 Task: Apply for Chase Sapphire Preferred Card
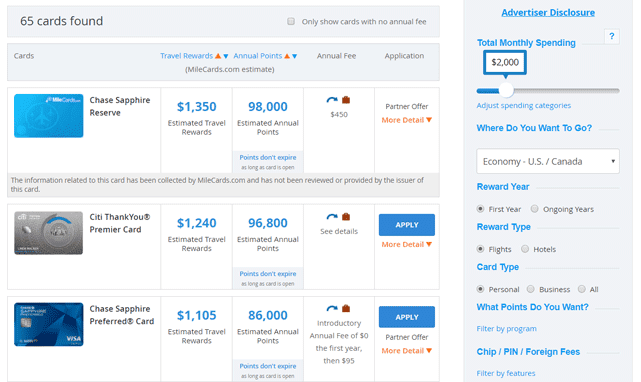point(407,317)
